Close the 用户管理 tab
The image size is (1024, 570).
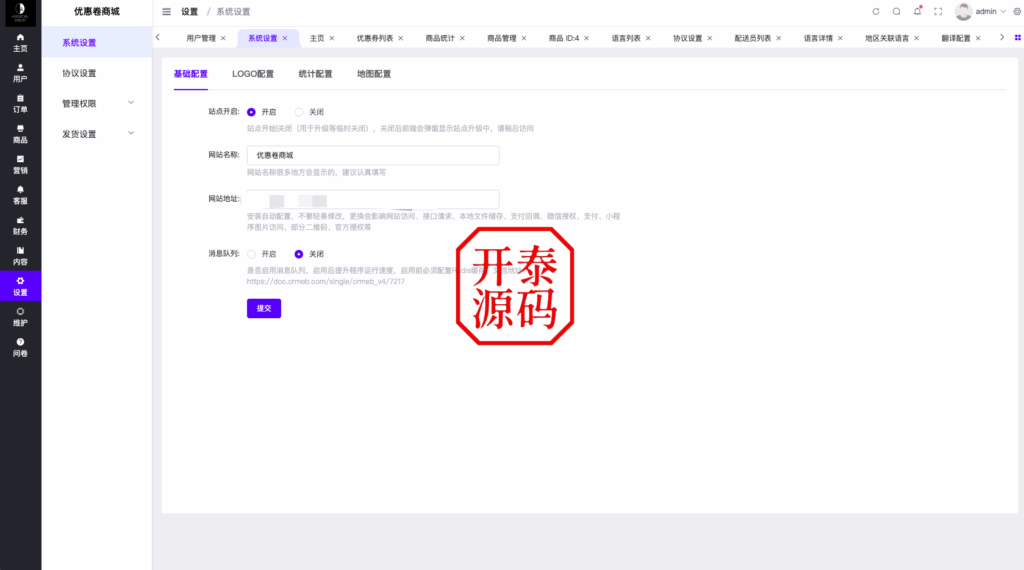coord(223,39)
